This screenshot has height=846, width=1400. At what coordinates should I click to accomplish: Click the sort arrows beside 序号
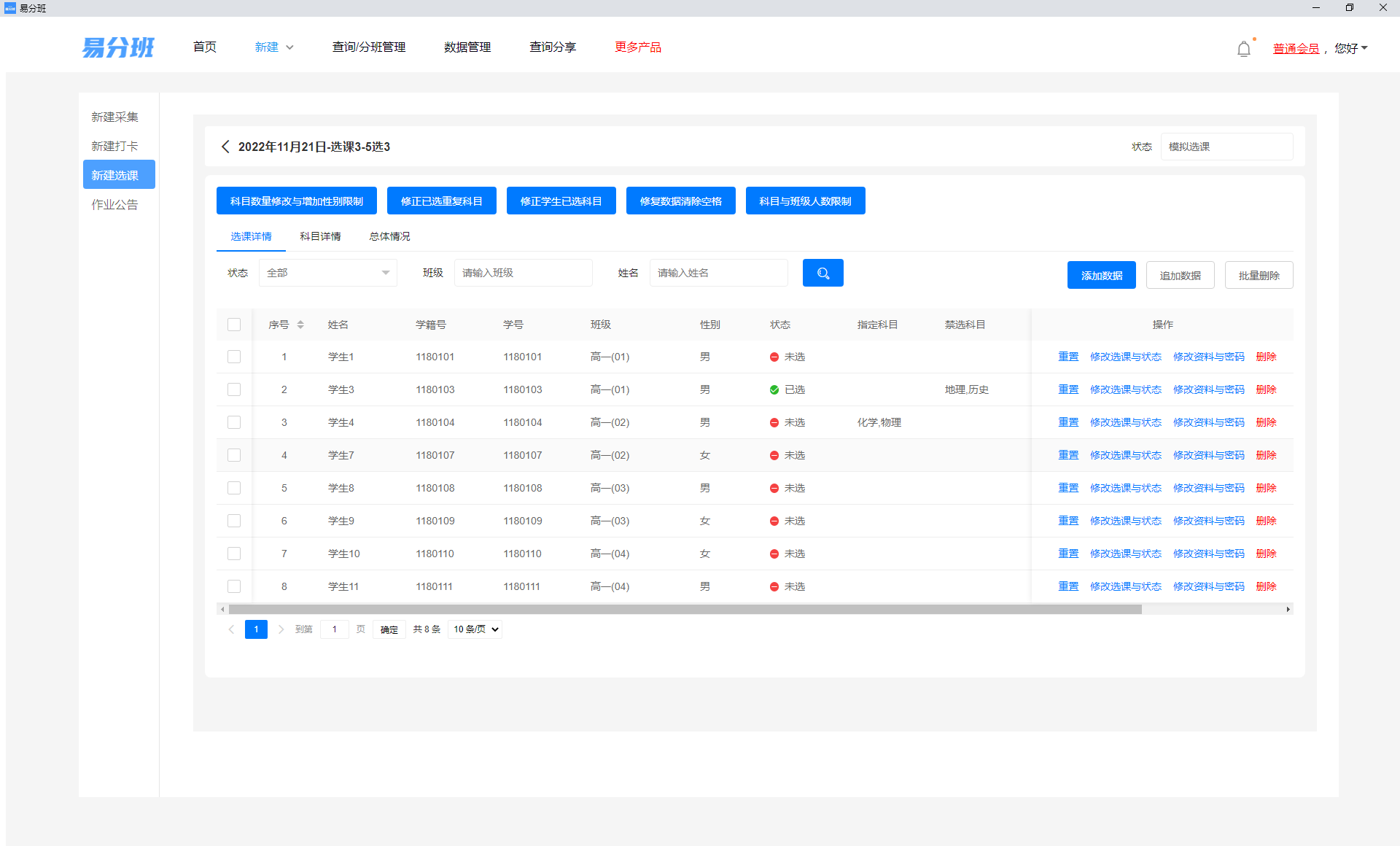[300, 325]
